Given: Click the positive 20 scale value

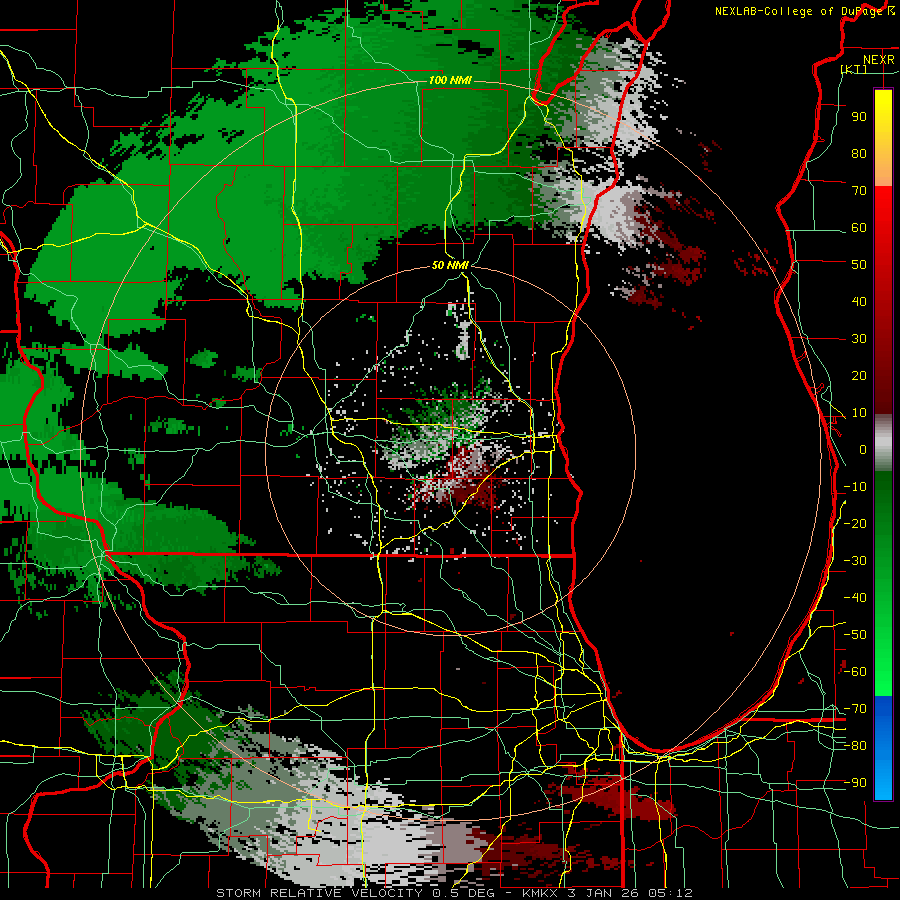Looking at the screenshot, I should pos(859,375).
